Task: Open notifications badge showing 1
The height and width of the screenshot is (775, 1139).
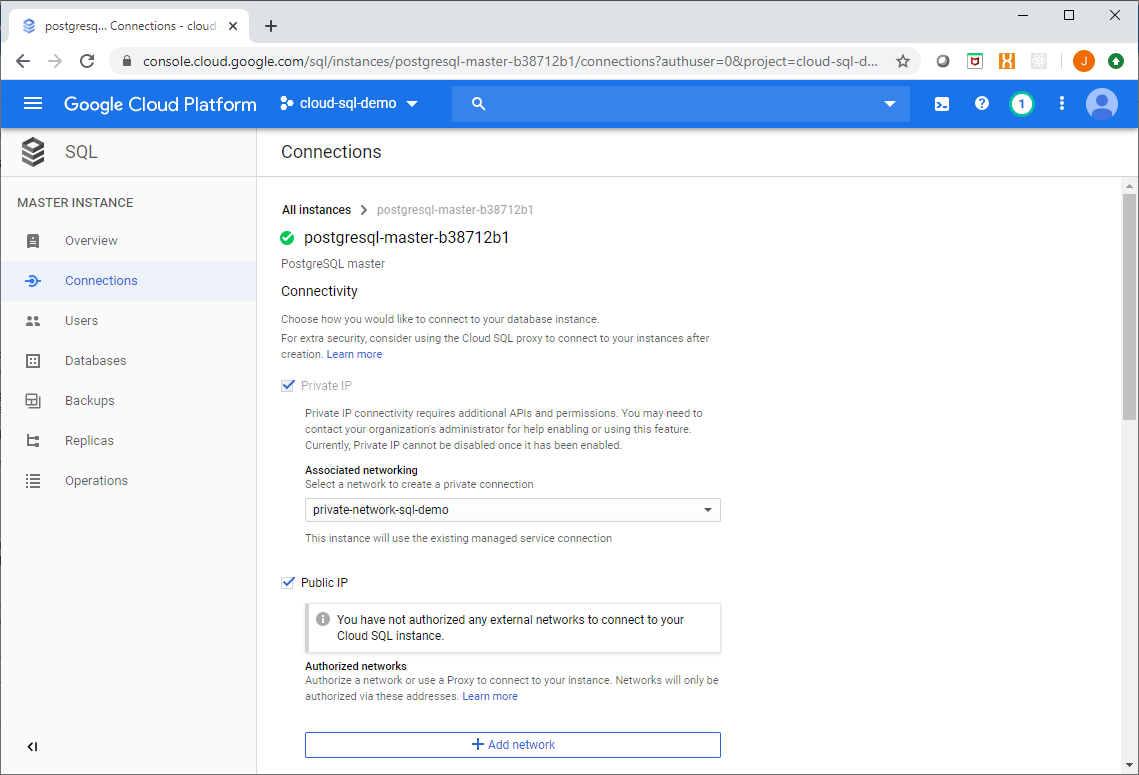Action: coord(1021,104)
